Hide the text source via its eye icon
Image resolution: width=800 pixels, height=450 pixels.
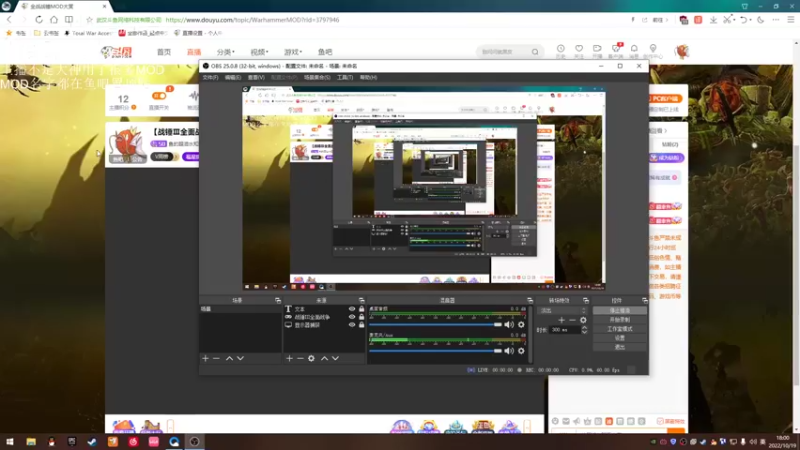(x=352, y=309)
